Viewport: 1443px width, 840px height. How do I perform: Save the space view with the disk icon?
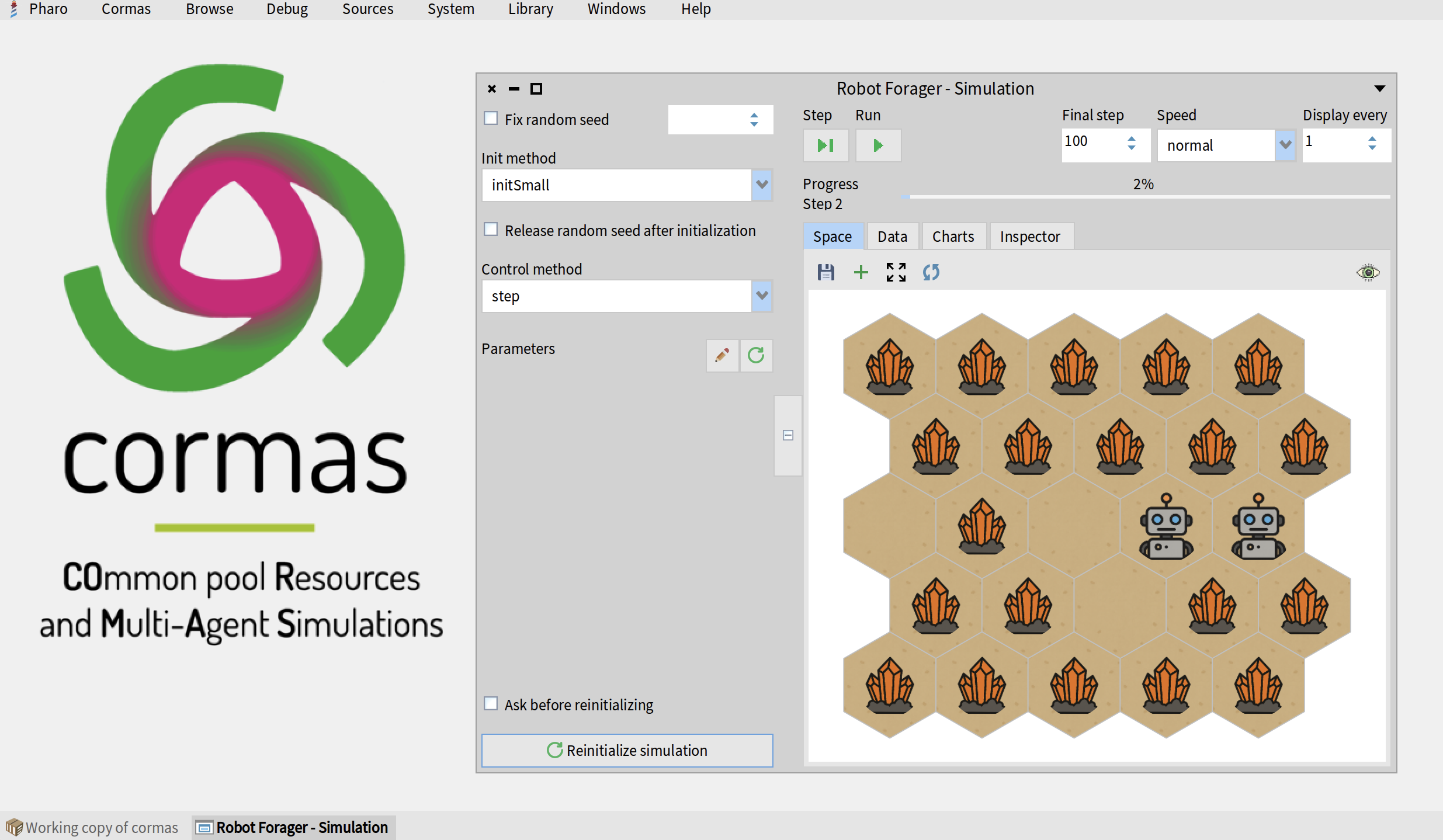825,272
